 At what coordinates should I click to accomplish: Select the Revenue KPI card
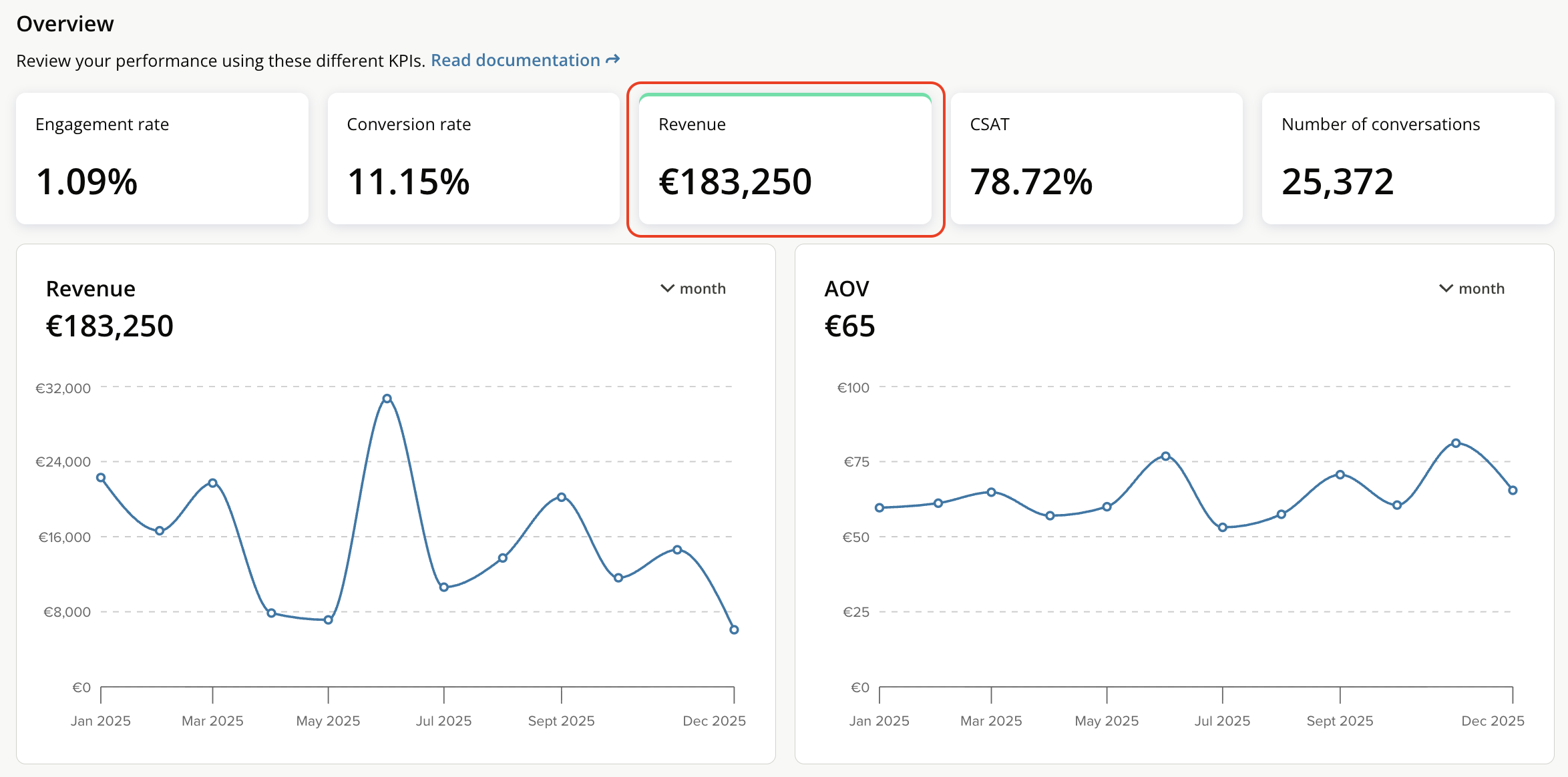tap(785, 158)
